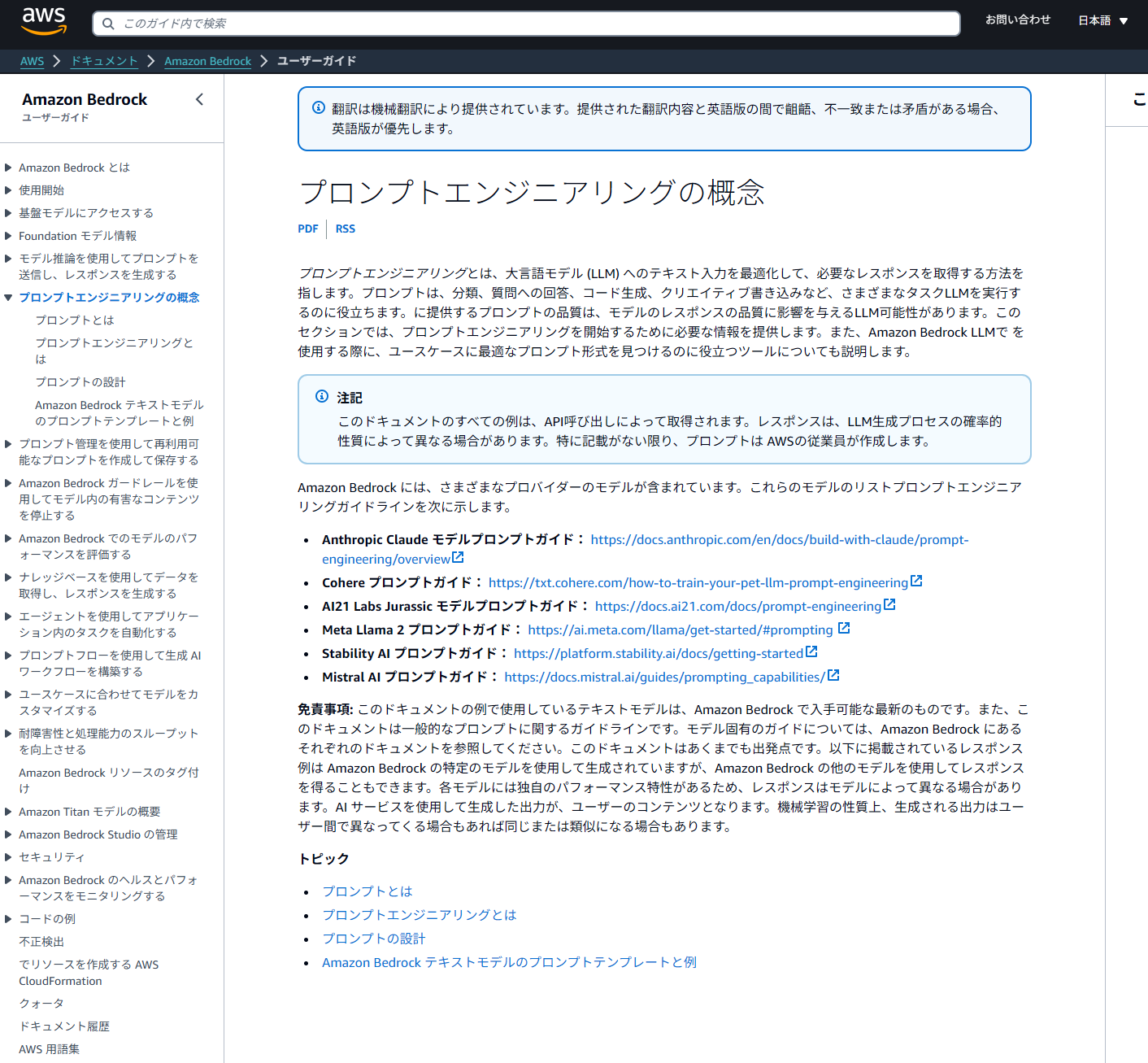Expand the セキュリティ section

click(x=8, y=857)
